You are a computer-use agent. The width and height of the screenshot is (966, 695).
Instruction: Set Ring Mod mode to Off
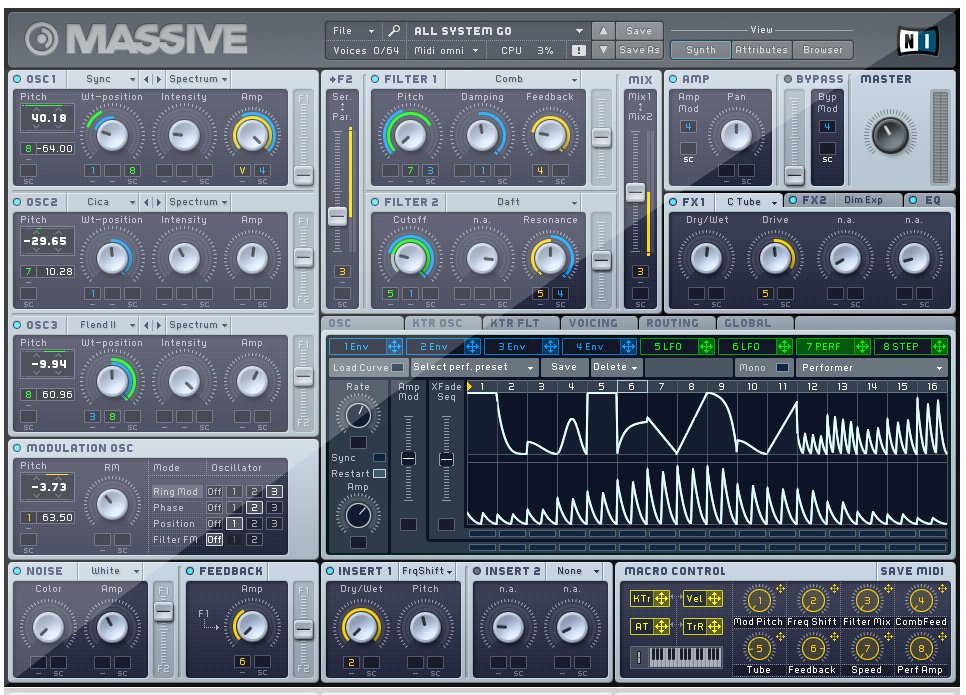coord(214,492)
